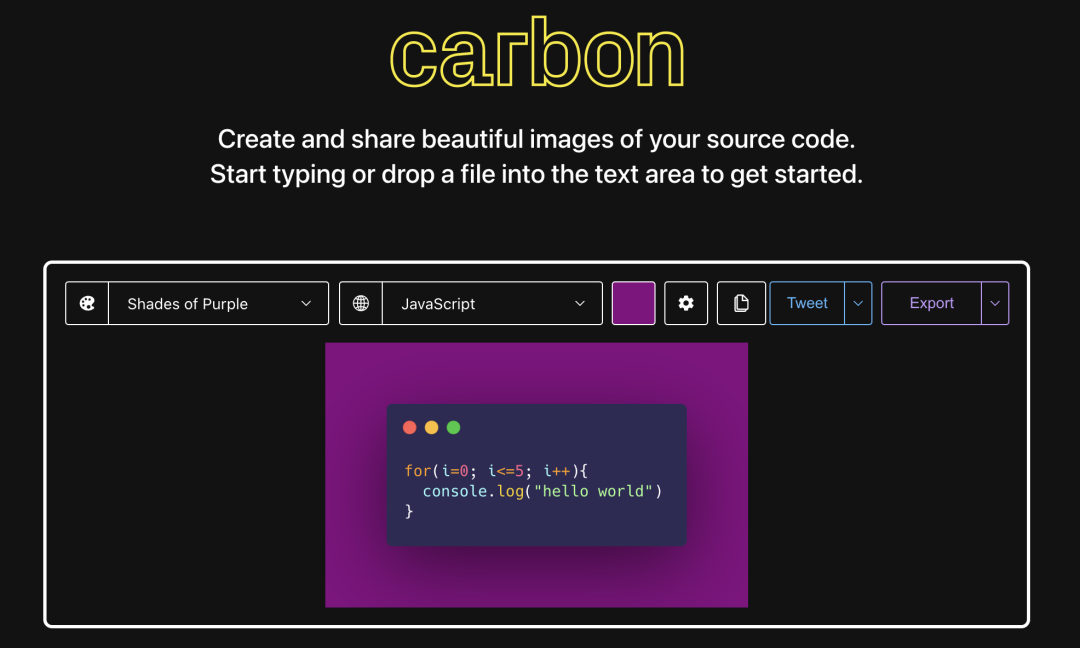The height and width of the screenshot is (648, 1080).
Task: Click the language globe icon
Action: 361,303
